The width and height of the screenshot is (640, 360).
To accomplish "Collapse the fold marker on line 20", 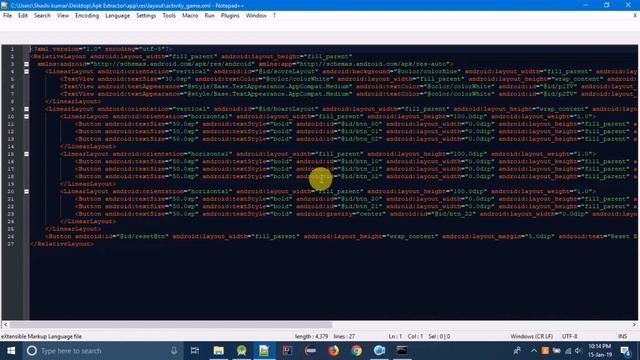I will [27, 191].
